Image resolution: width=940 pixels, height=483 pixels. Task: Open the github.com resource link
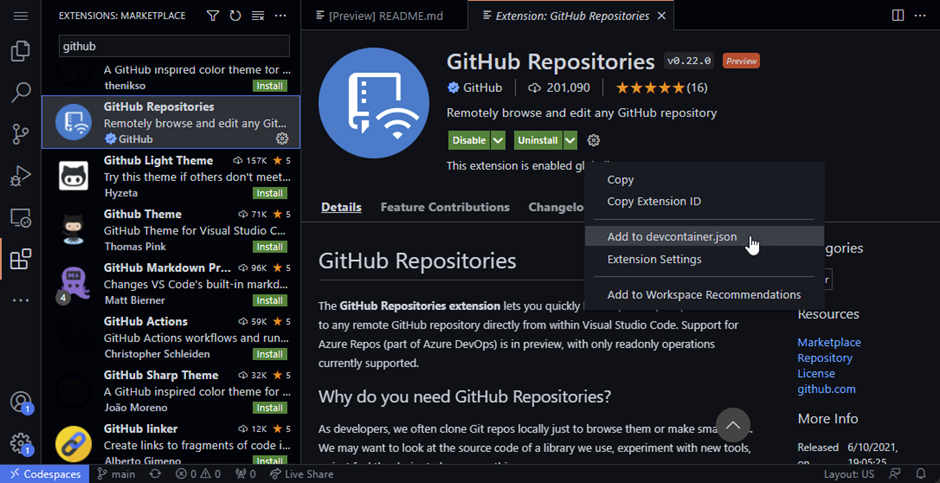pos(826,389)
